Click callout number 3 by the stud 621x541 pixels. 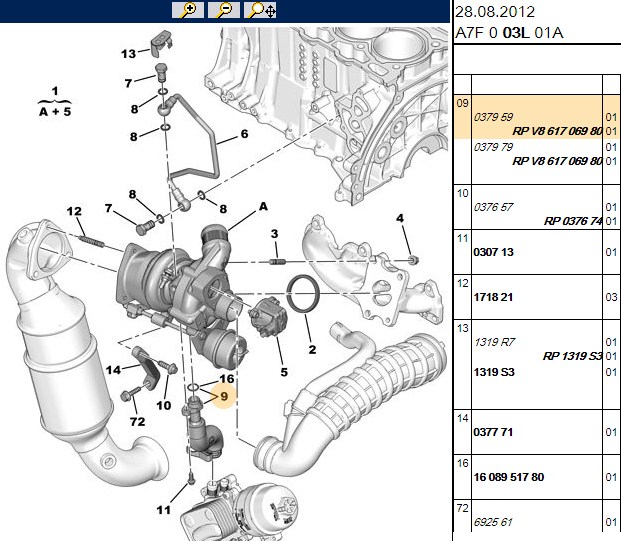274,234
